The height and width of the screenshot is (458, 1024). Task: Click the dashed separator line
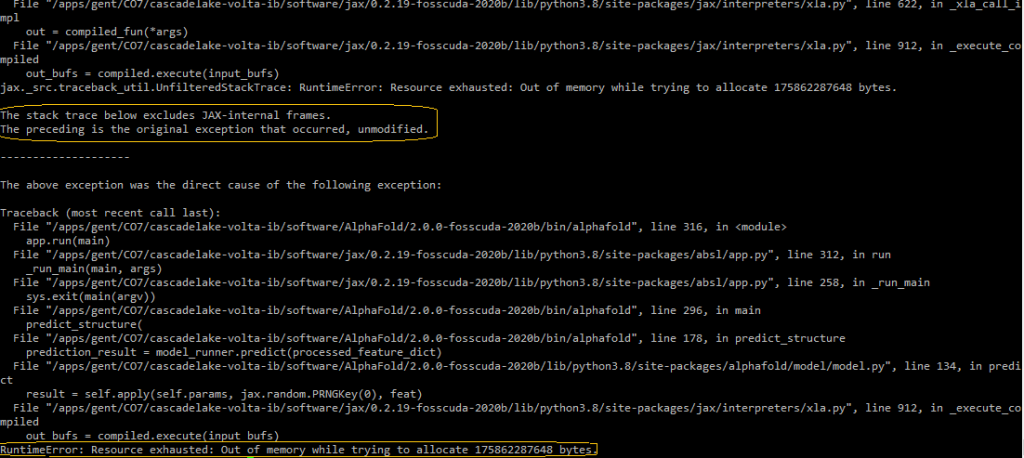coord(65,158)
